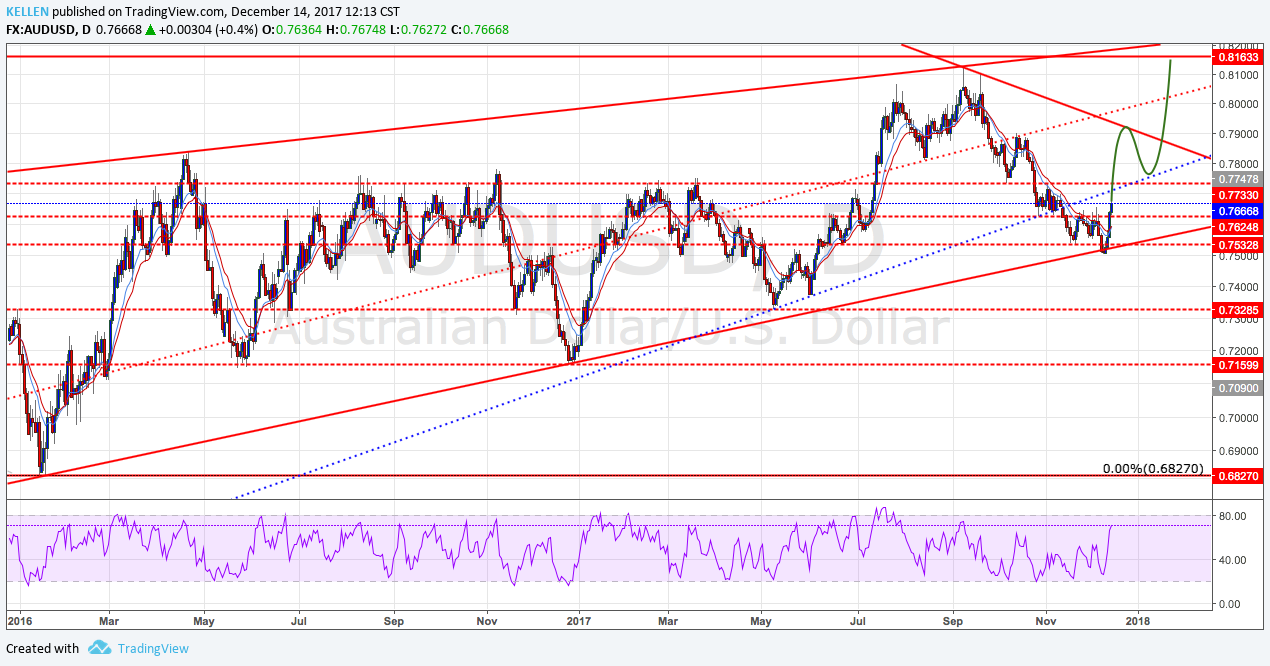Select the blue 0.76668 current price label
This screenshot has height=666, width=1270.
(1239, 212)
